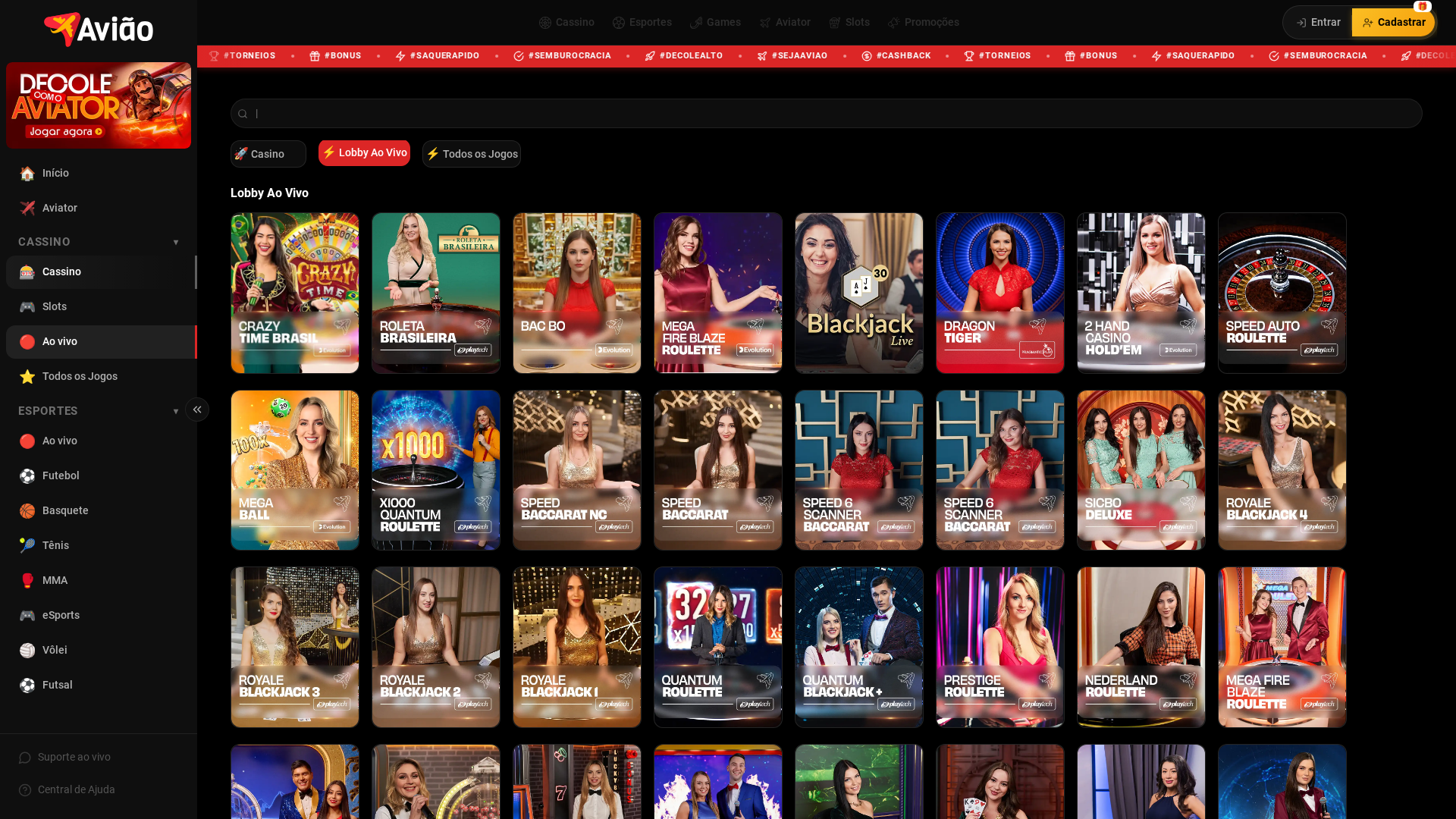
Task: Open the #SEJAAVIAO ticker link
Action: click(x=792, y=56)
